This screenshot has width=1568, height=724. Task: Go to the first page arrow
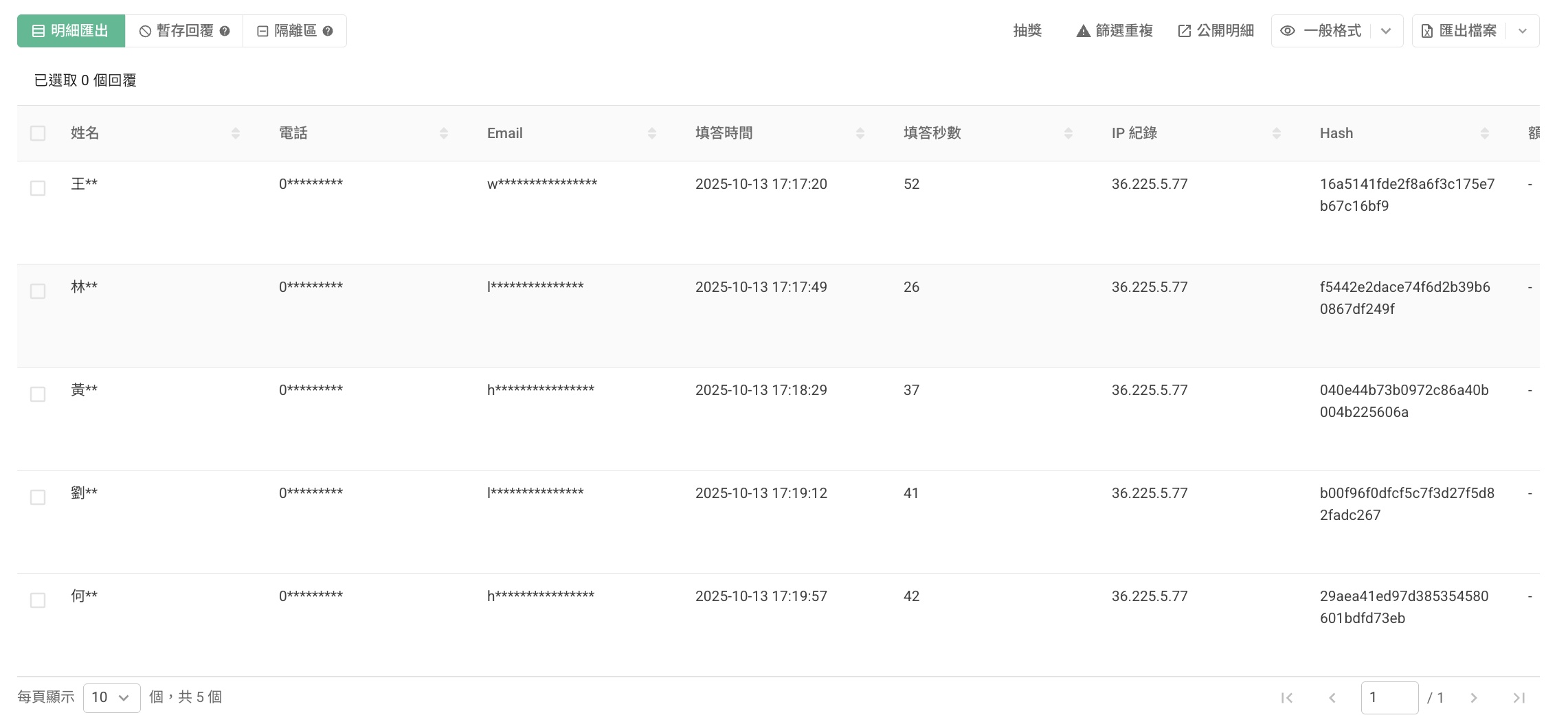tap(1287, 698)
